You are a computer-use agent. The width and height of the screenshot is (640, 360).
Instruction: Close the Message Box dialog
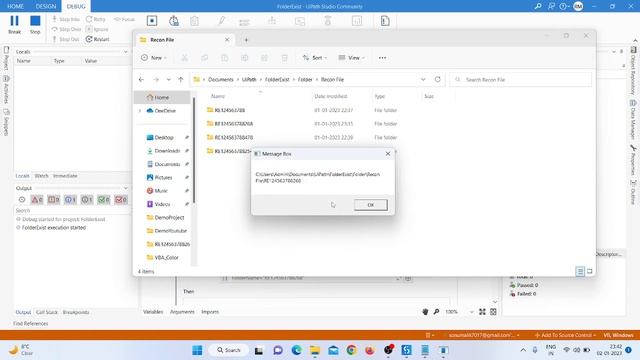[x=388, y=153]
